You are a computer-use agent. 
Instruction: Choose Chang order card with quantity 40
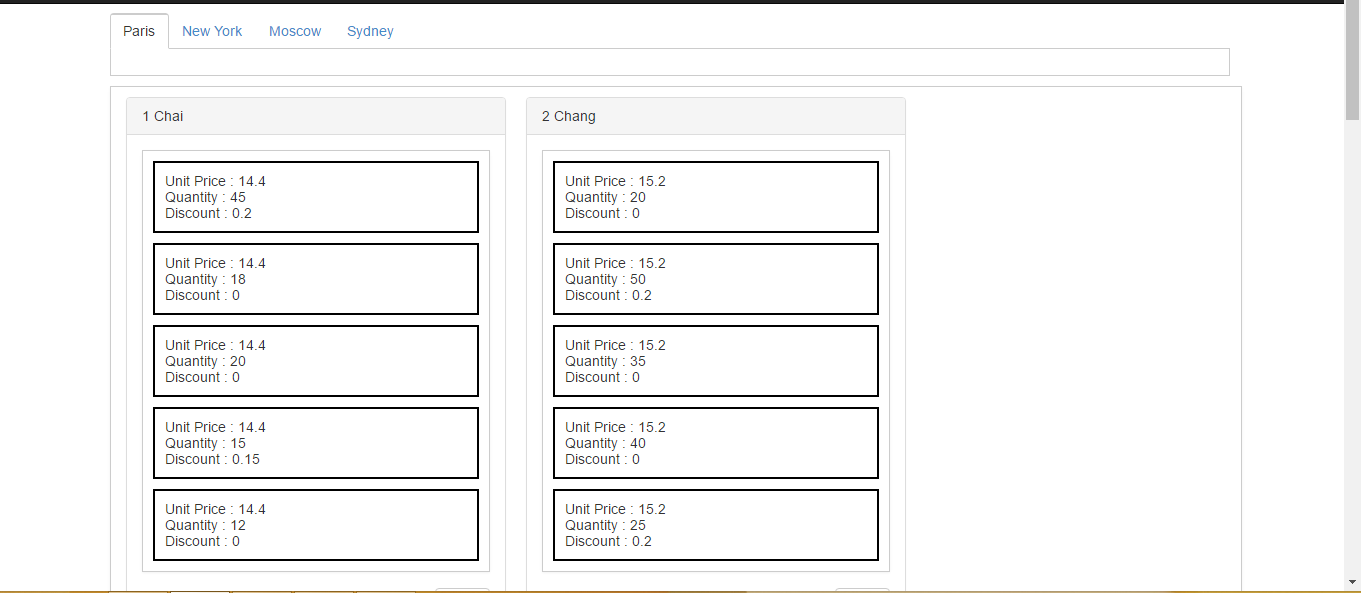point(715,443)
